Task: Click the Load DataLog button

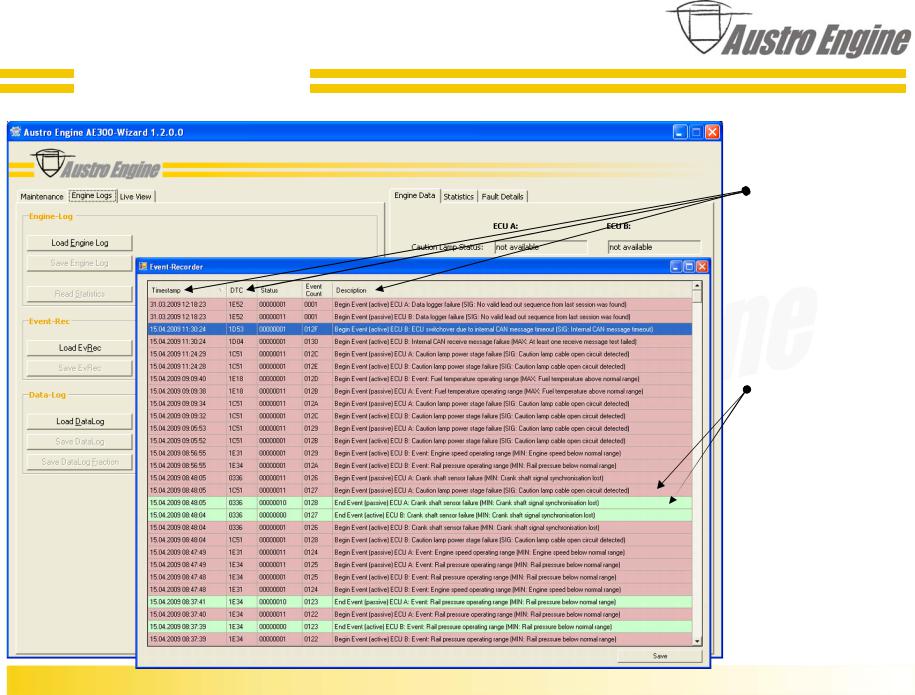Action: click(x=79, y=421)
